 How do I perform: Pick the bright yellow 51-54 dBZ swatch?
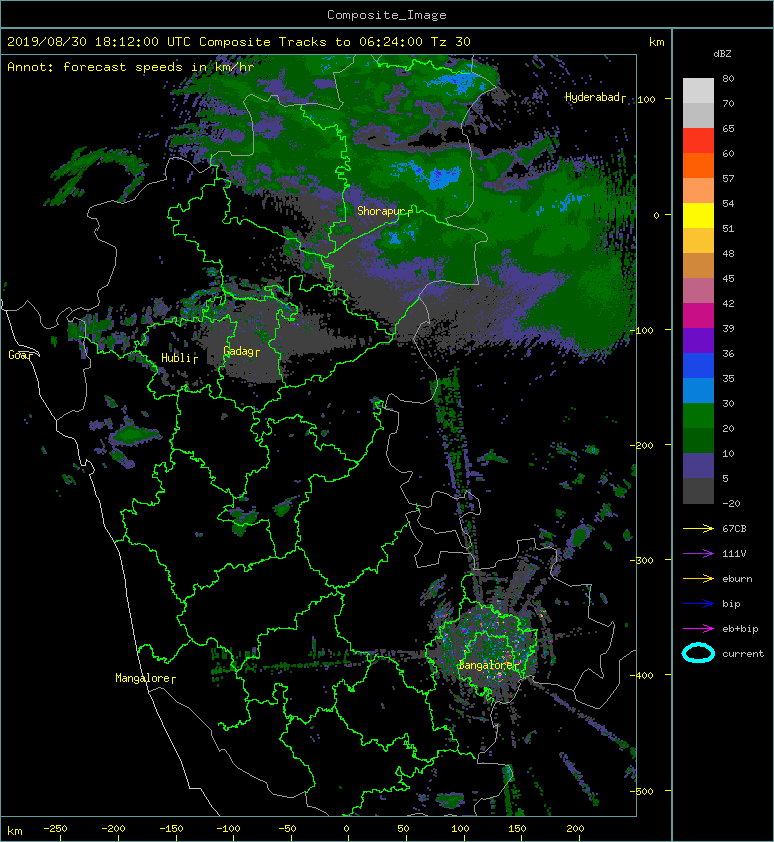(698, 216)
